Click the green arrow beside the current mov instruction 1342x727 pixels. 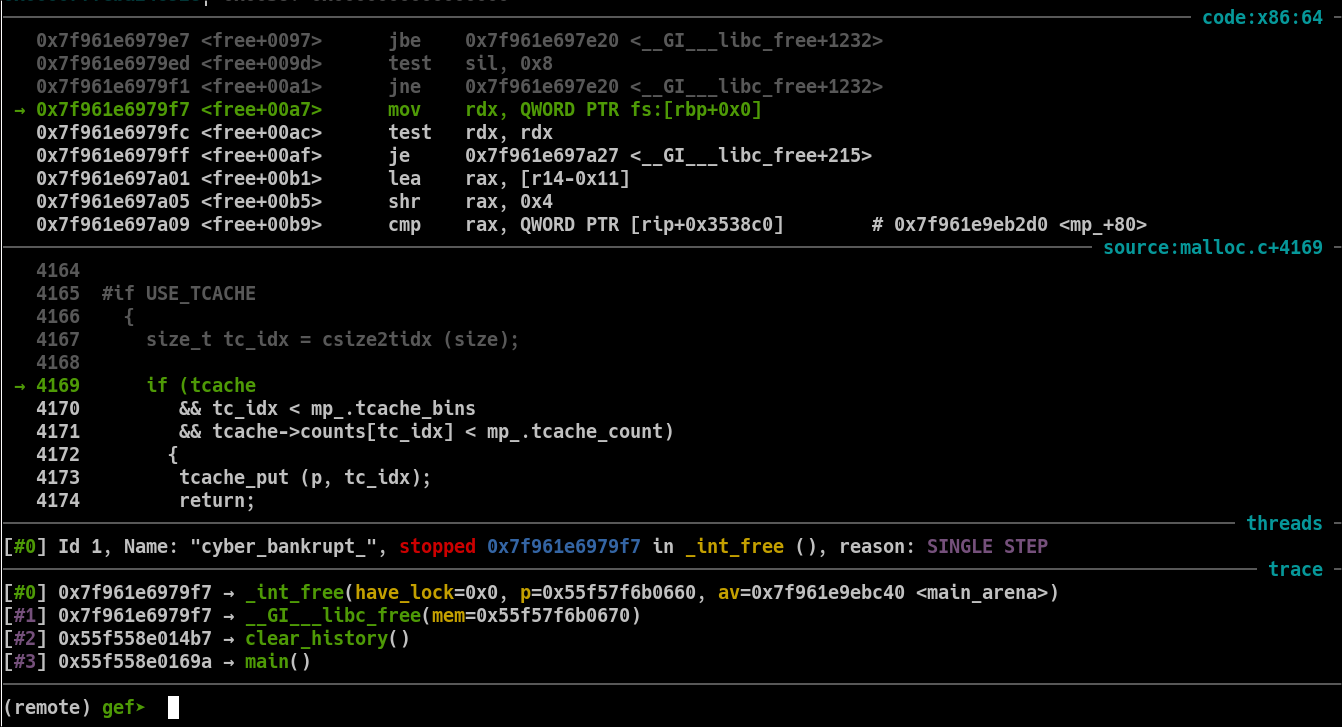tap(21, 110)
